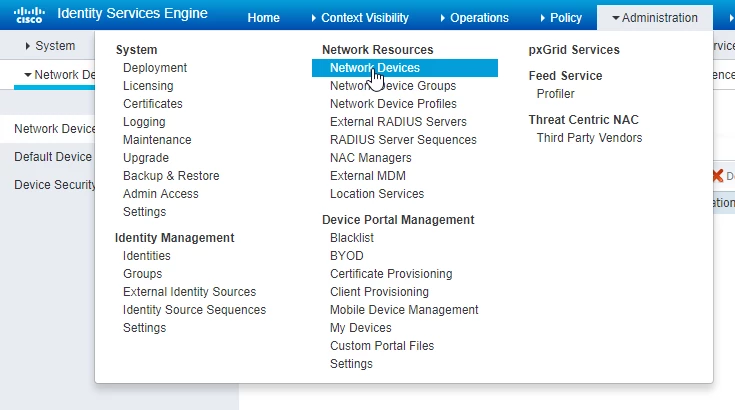Open Maintenance page
The height and width of the screenshot is (410, 735).
(157, 140)
